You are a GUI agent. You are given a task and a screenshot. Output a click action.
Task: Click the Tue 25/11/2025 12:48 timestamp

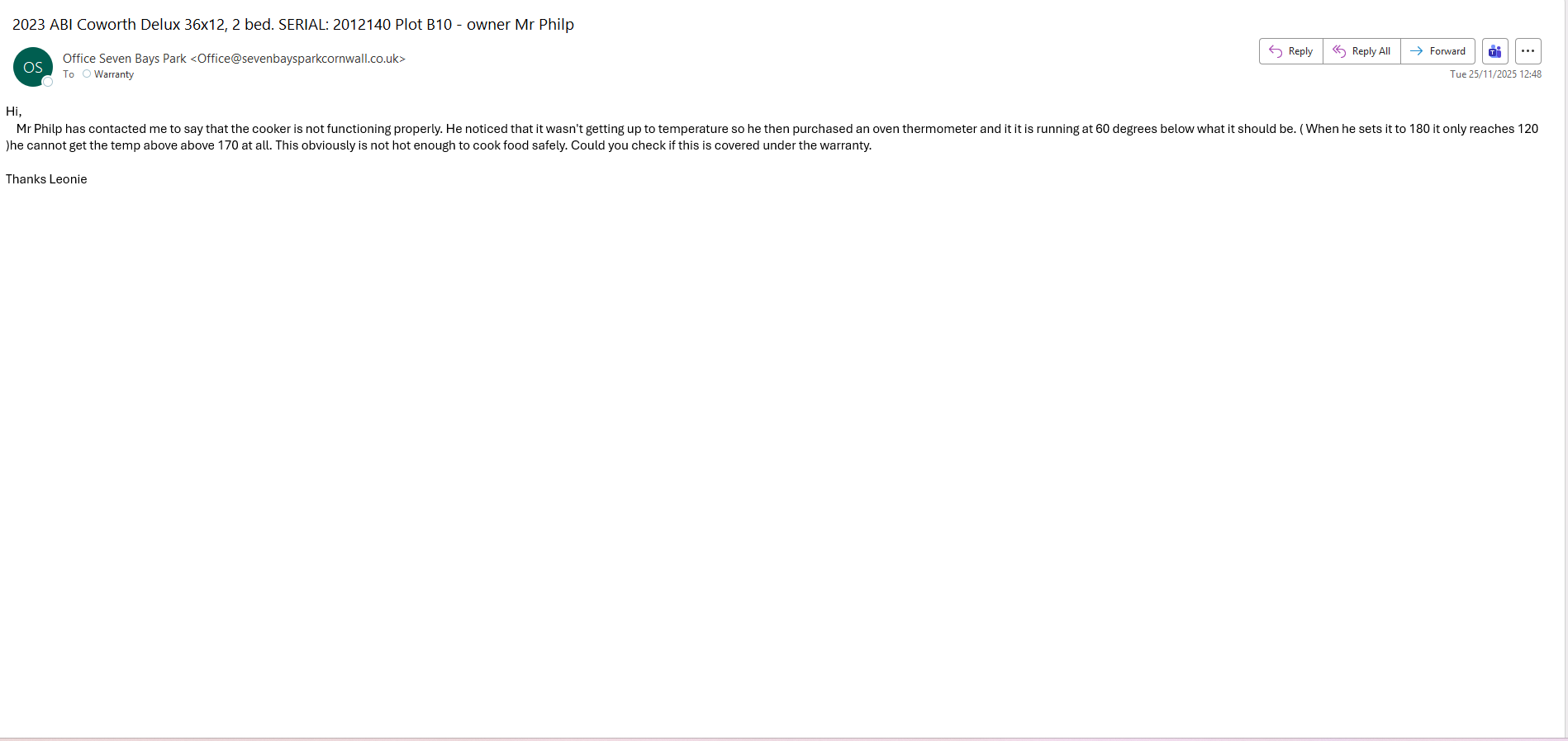[1495, 74]
